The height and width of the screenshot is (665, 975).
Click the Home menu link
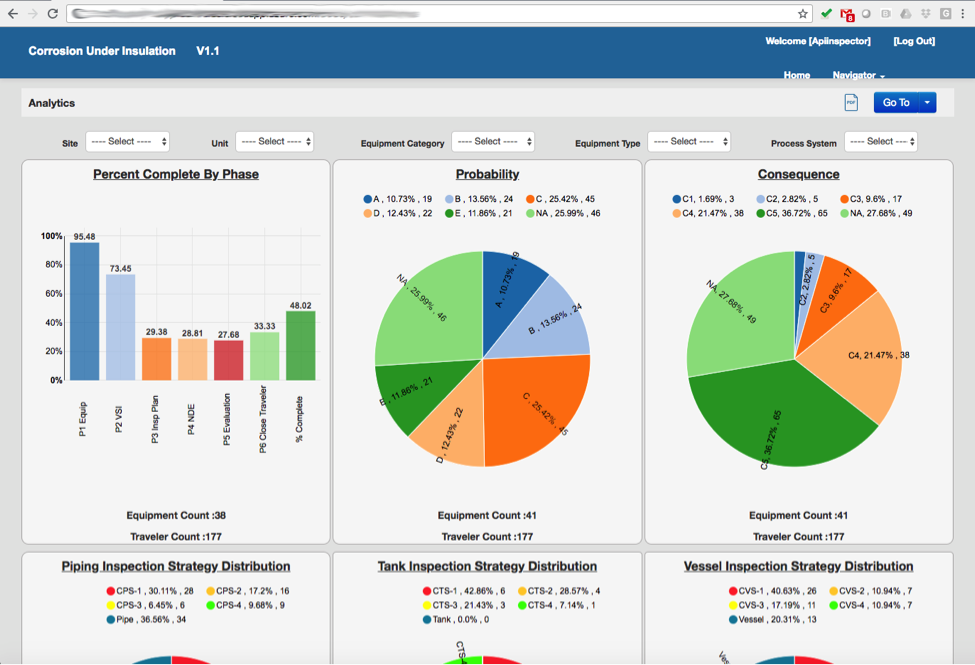click(x=797, y=75)
